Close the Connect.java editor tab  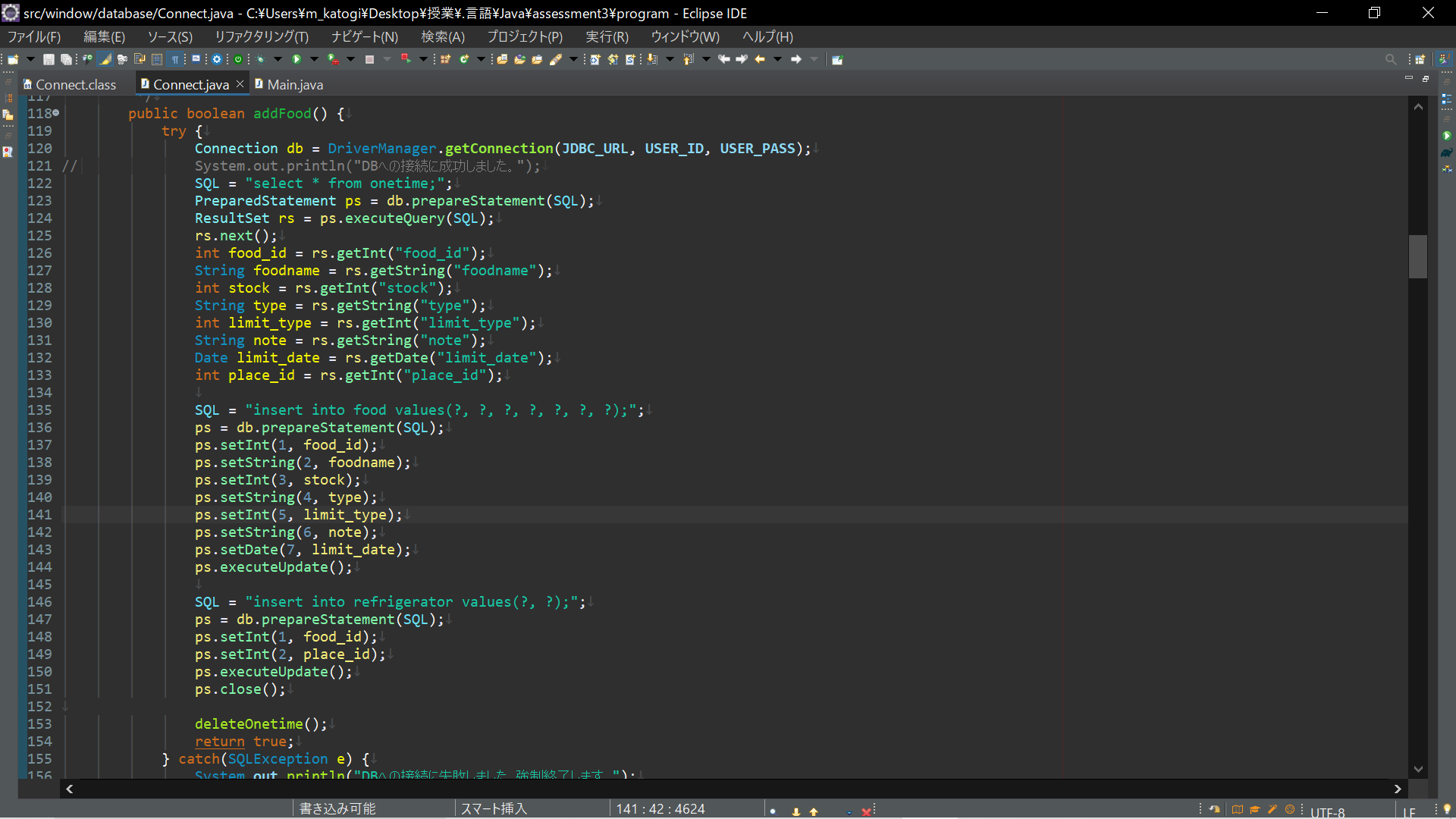click(x=240, y=84)
